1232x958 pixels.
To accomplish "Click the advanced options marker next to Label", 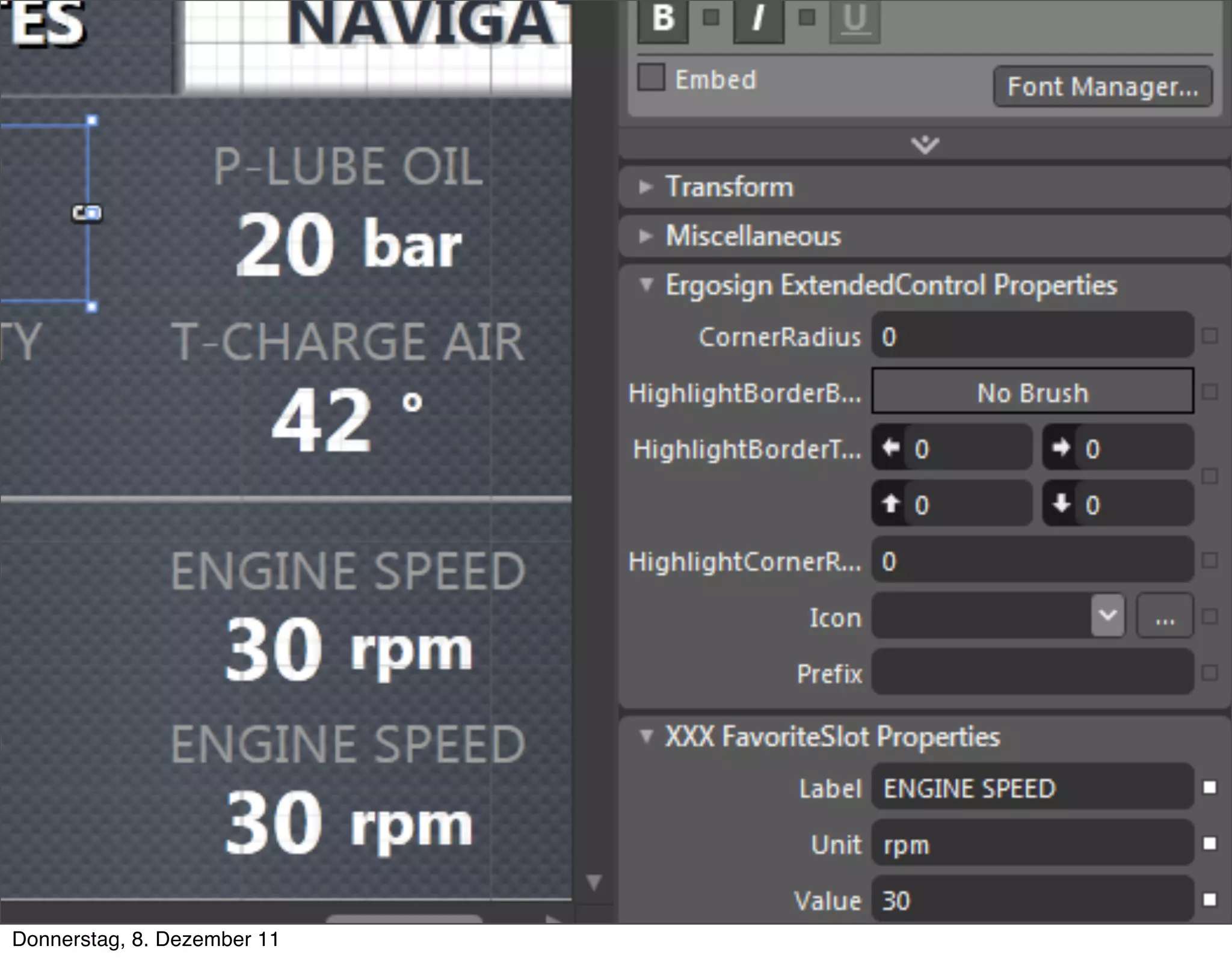I will [1209, 787].
